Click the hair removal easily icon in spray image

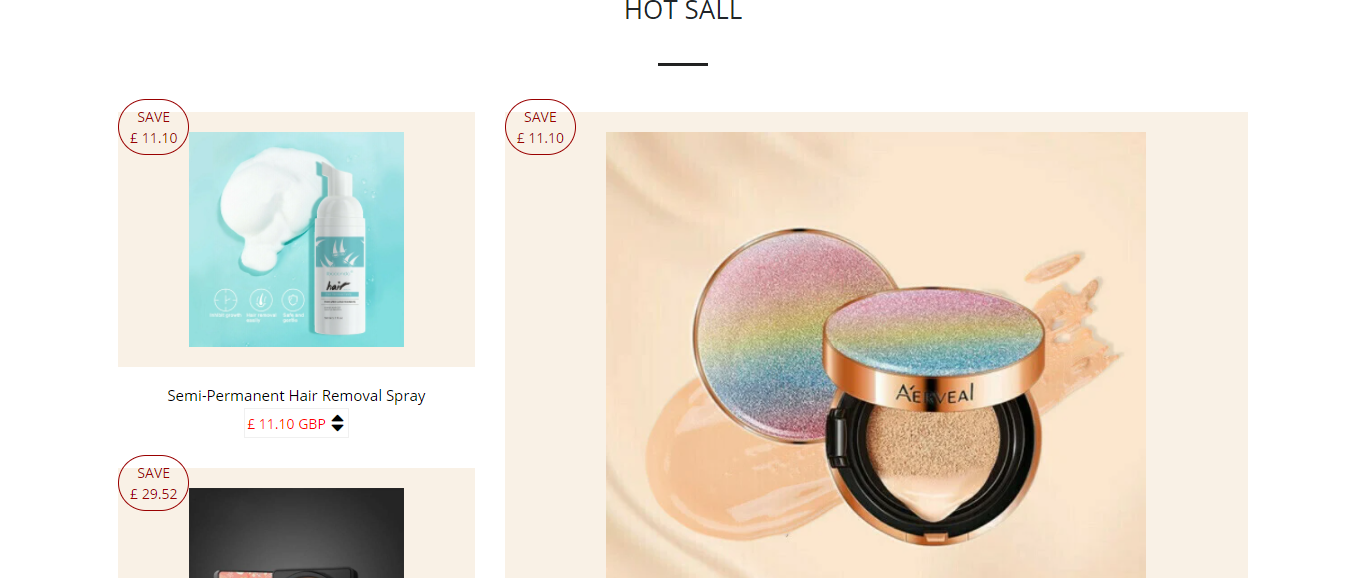pos(259,298)
